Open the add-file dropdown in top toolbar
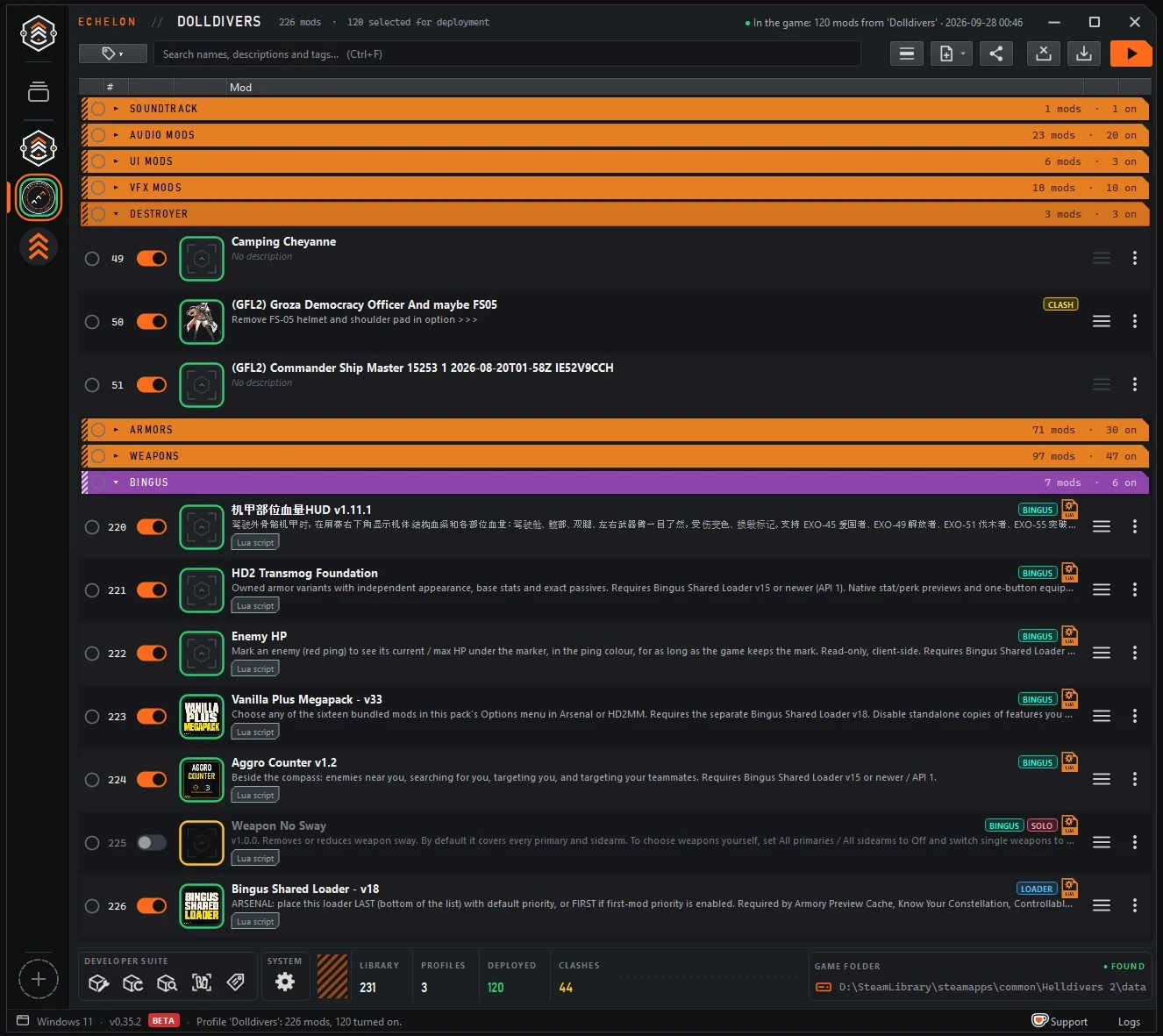The image size is (1163, 1036). [952, 54]
